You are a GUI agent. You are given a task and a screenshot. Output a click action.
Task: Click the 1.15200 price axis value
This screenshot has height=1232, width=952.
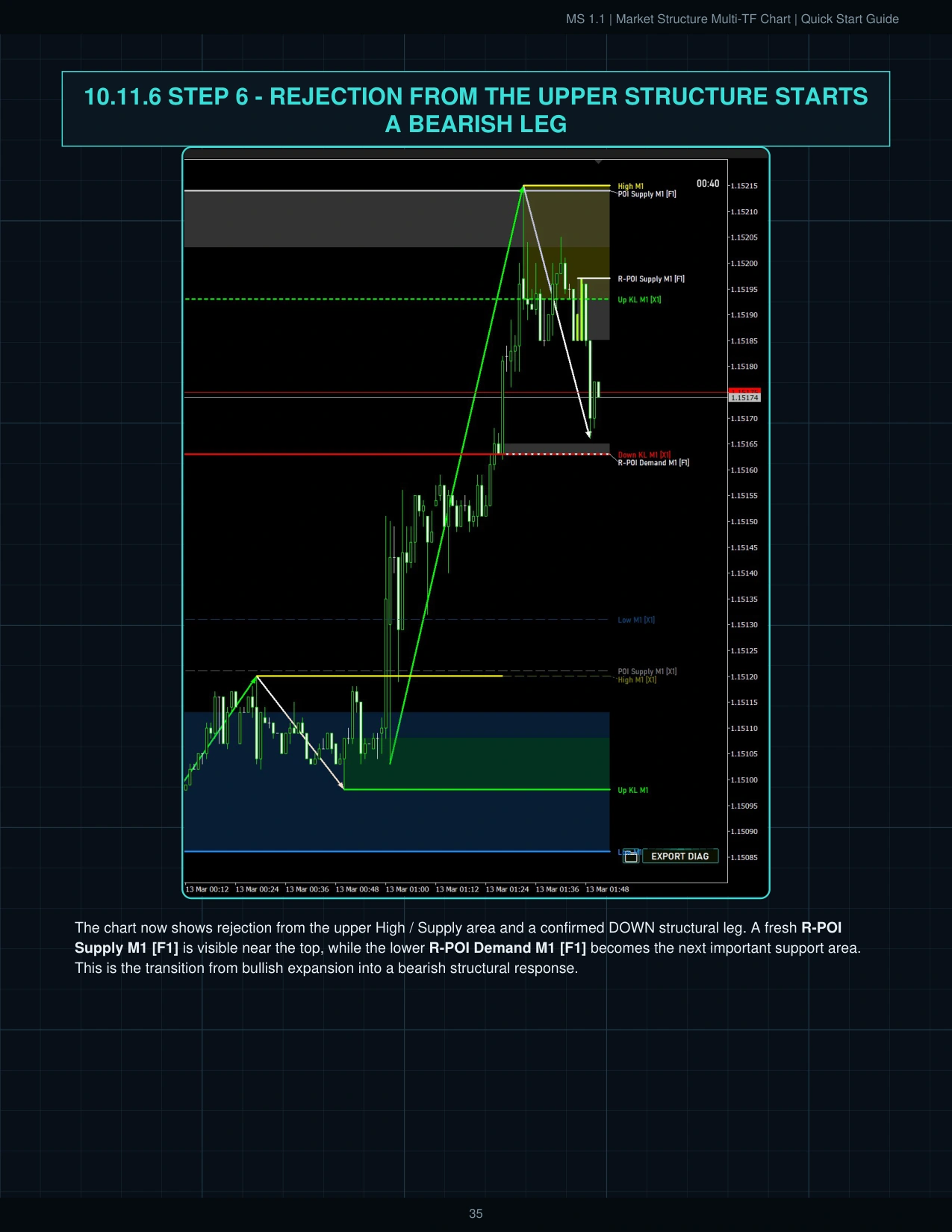[x=744, y=264]
